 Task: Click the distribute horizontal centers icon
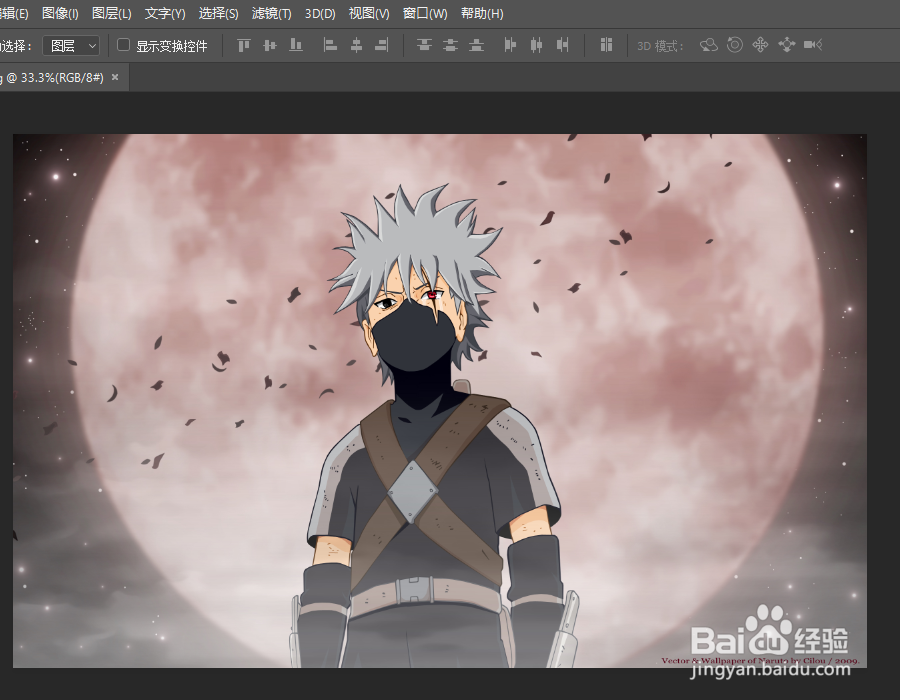tap(536, 45)
